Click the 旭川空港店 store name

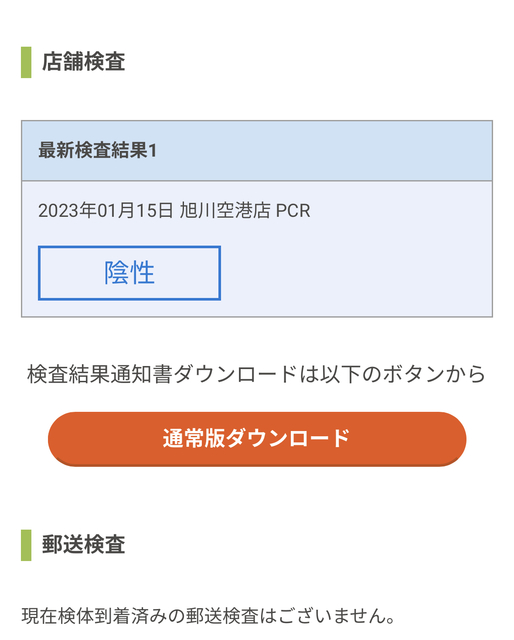pos(225,211)
